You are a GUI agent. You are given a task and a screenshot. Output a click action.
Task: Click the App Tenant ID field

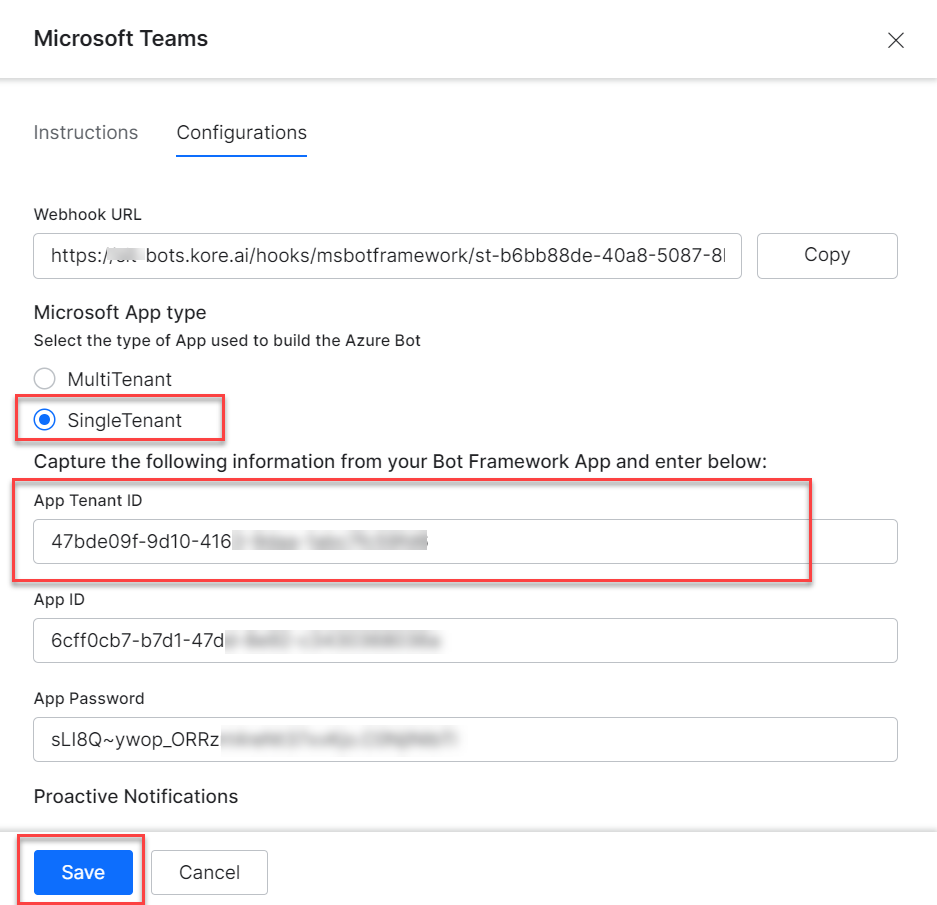click(465, 542)
